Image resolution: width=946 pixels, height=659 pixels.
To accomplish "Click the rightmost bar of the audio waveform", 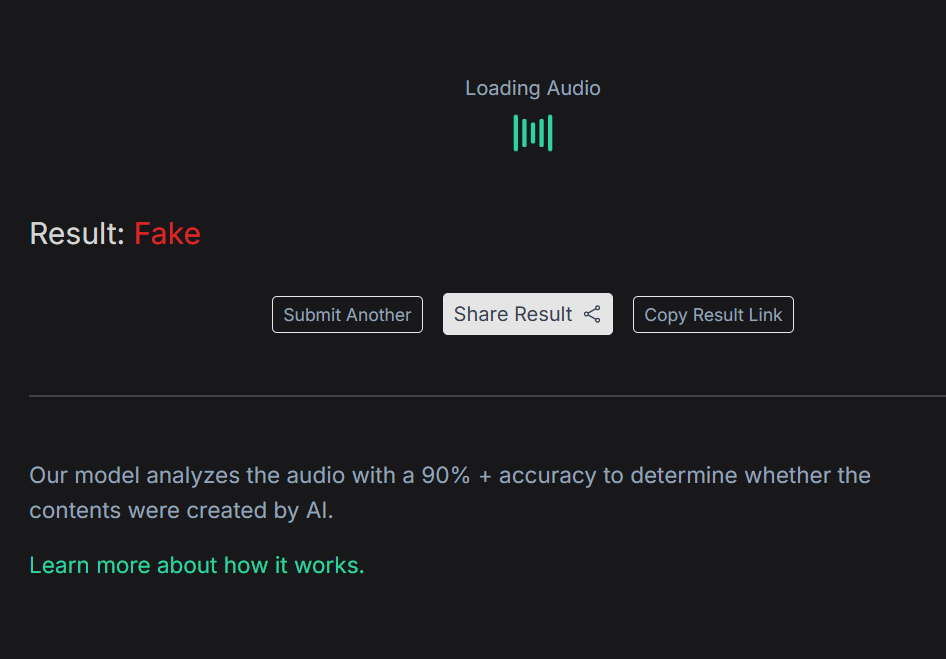I will 550,133.
